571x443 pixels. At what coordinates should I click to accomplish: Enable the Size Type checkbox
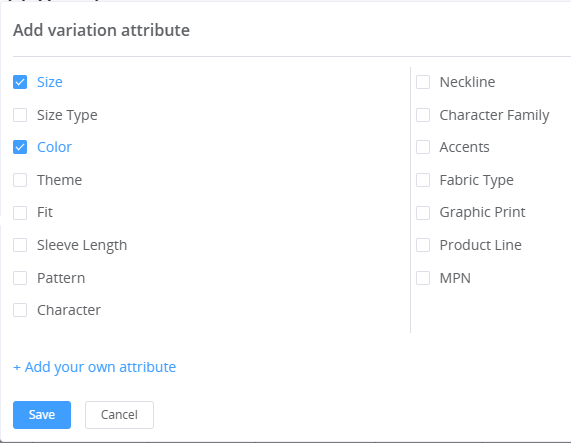click(x=20, y=115)
